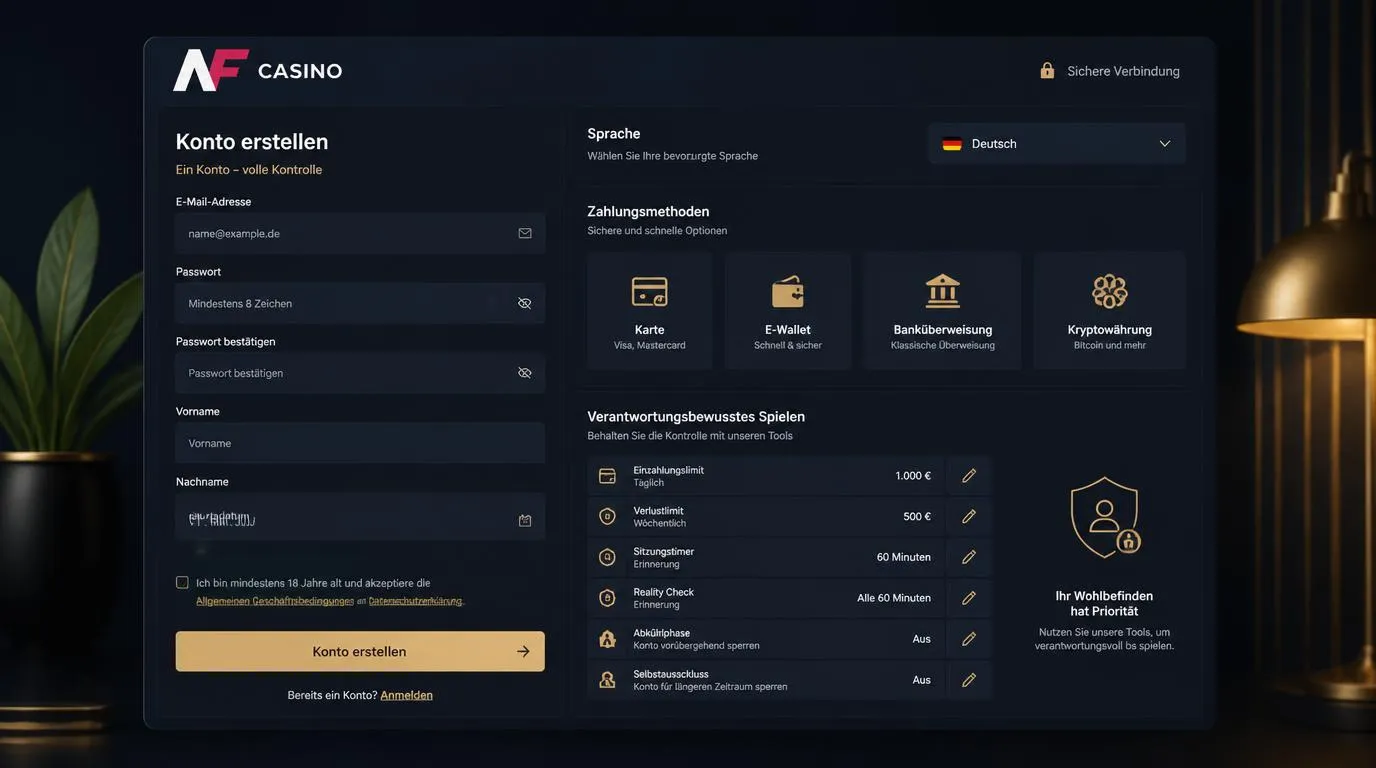
Task: Select the Karte payment method
Action: [x=650, y=311]
